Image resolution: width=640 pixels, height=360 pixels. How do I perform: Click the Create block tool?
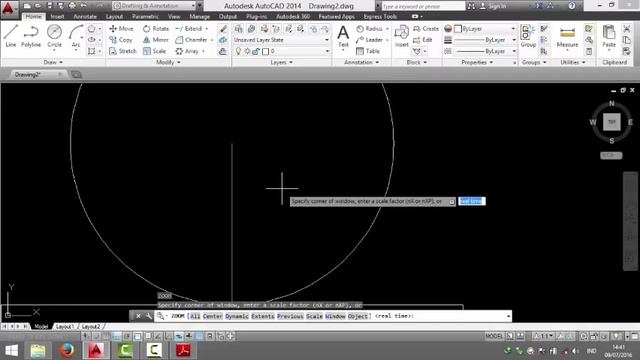[426, 29]
